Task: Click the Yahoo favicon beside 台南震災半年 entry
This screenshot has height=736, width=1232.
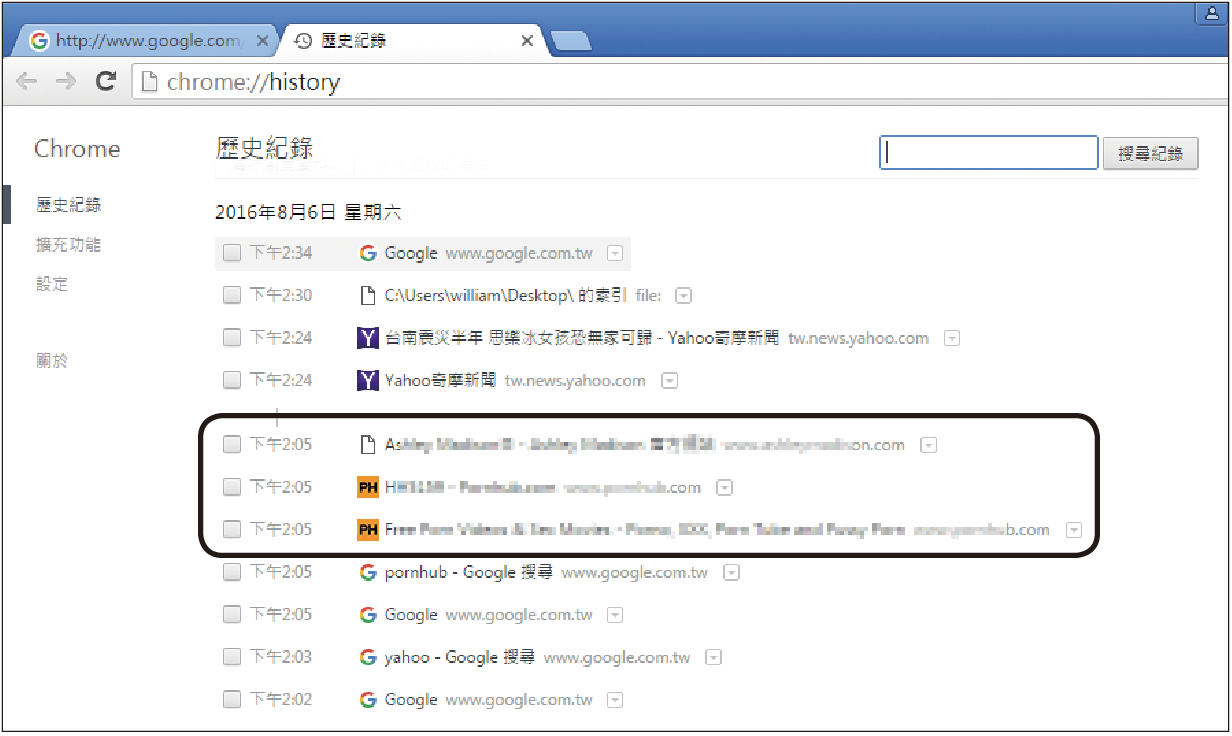Action: click(368, 338)
